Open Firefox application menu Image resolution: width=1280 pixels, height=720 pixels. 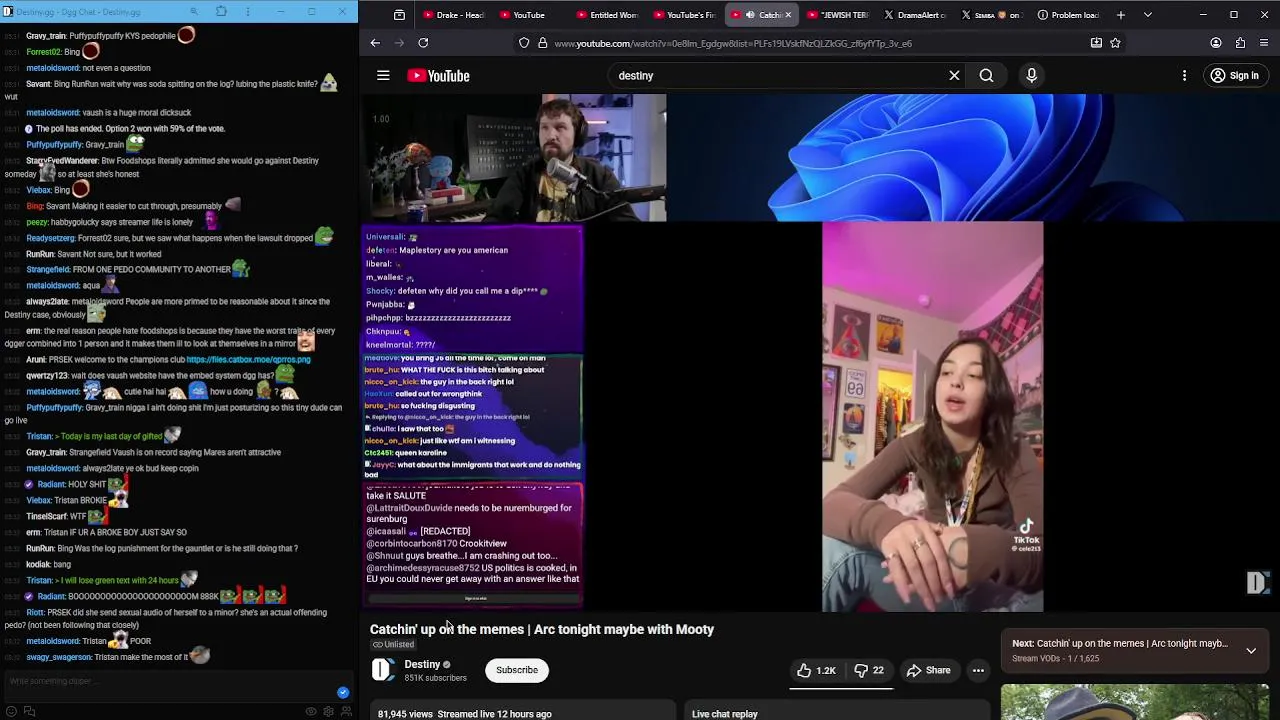click(1265, 43)
